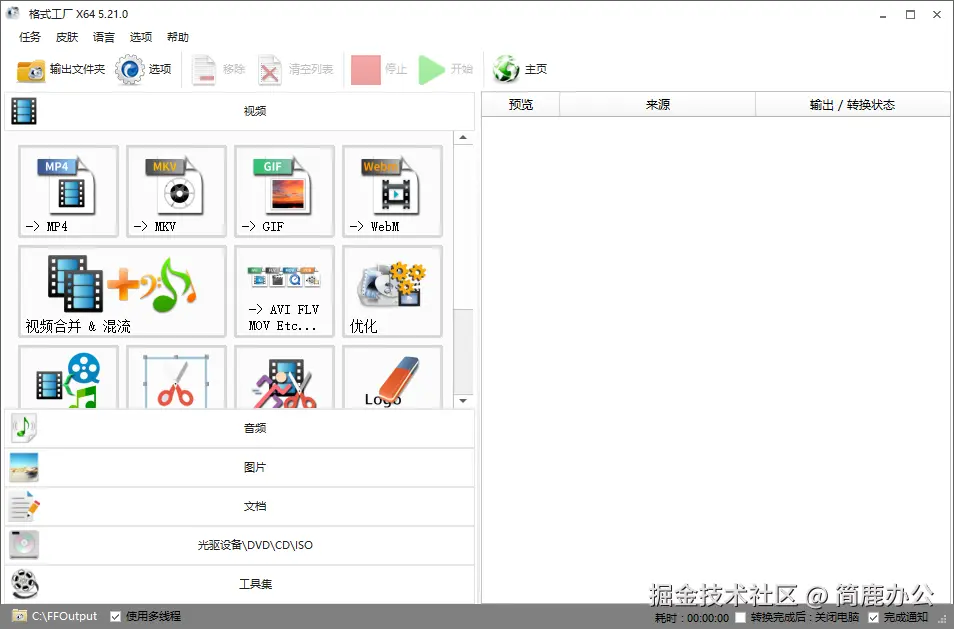Expand 光驱设备\DVD\CD\ISO category
954x629 pixels.
(240, 545)
